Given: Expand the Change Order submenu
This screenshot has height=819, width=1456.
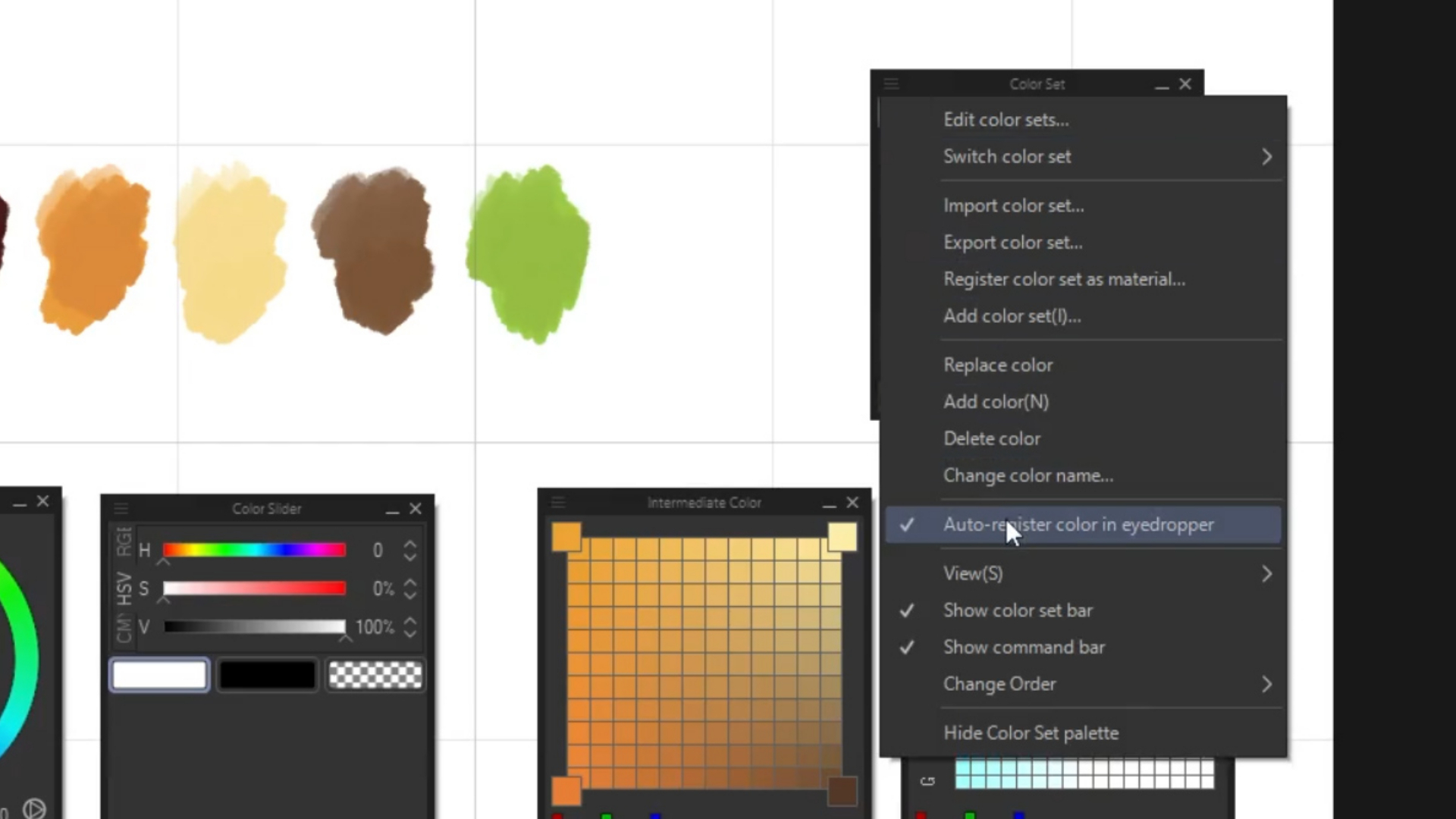Looking at the screenshot, I should coord(1083,684).
